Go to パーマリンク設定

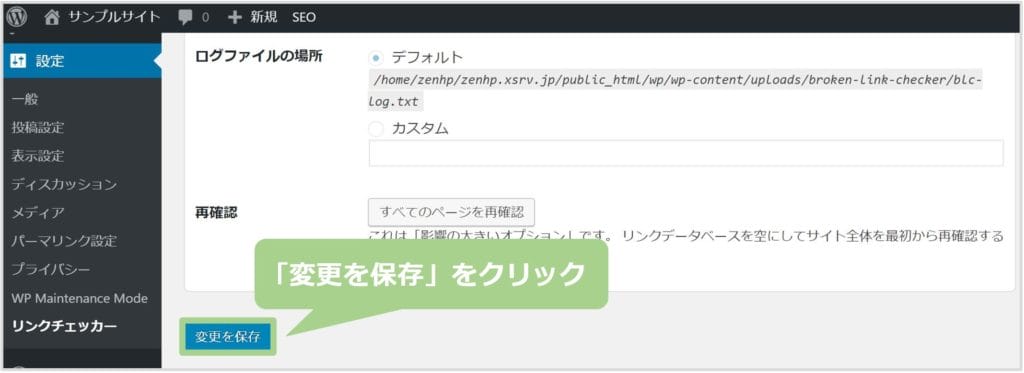coord(64,241)
